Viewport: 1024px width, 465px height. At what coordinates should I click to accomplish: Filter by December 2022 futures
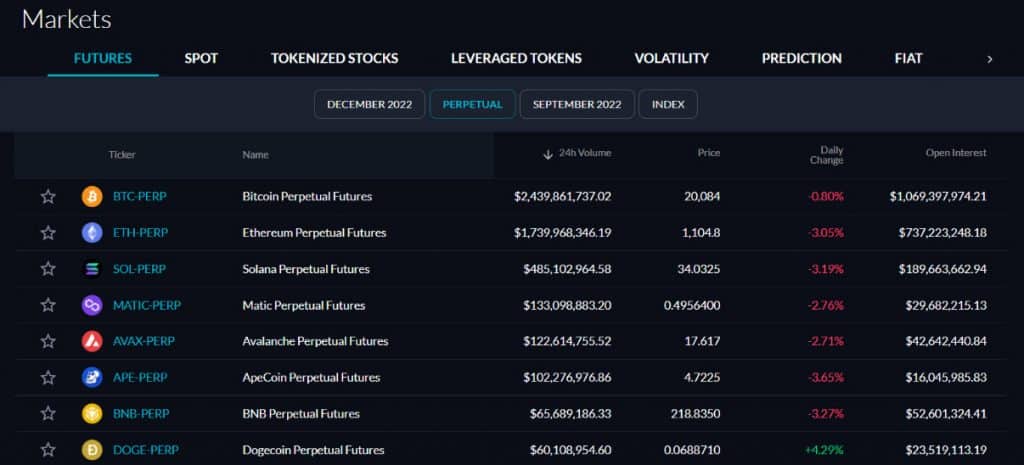click(x=369, y=104)
